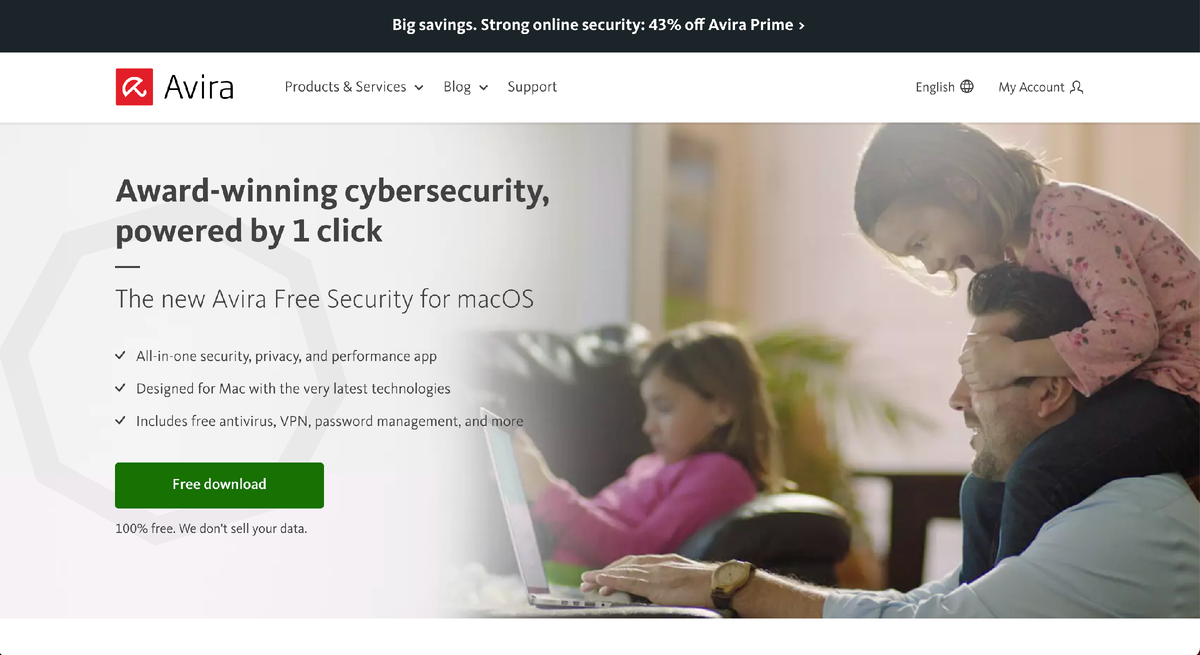The height and width of the screenshot is (655, 1200).
Task: Expand the Products & Services chevron
Action: pyautogui.click(x=419, y=88)
